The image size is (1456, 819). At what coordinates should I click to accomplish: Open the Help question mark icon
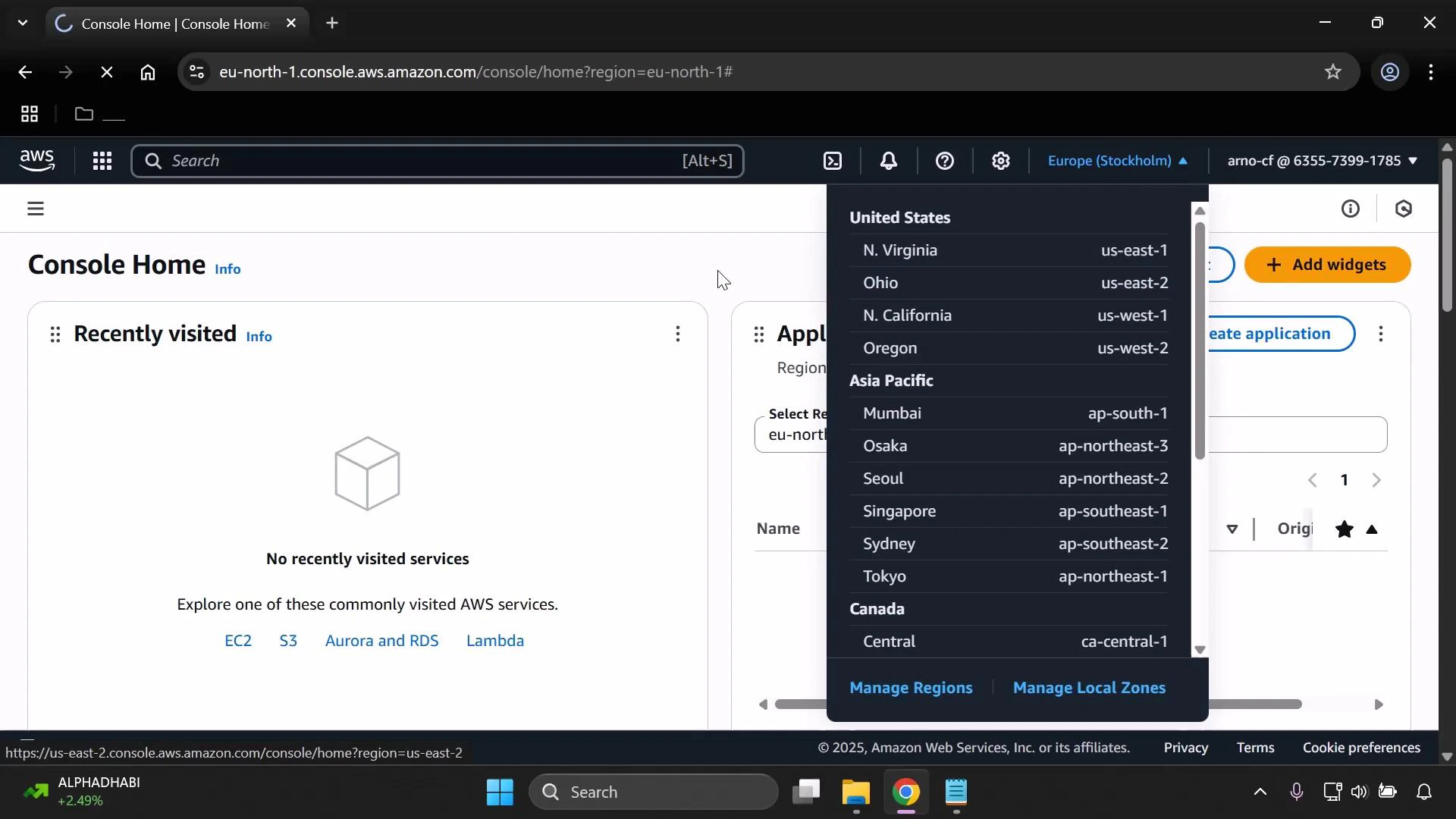(945, 161)
